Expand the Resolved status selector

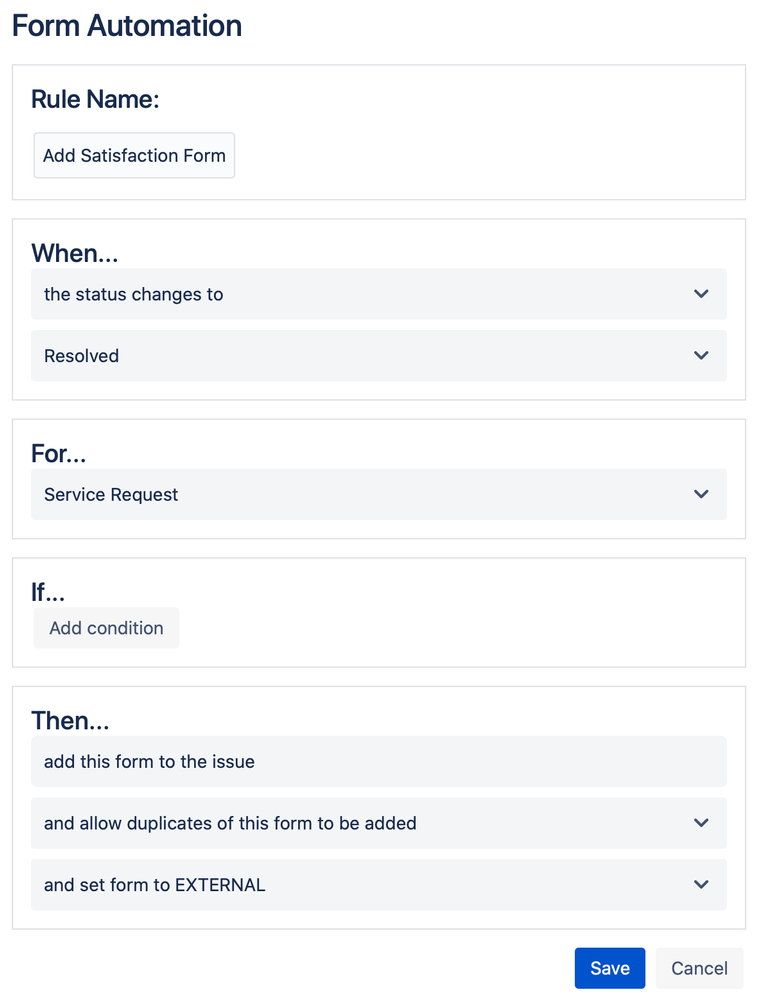click(379, 356)
